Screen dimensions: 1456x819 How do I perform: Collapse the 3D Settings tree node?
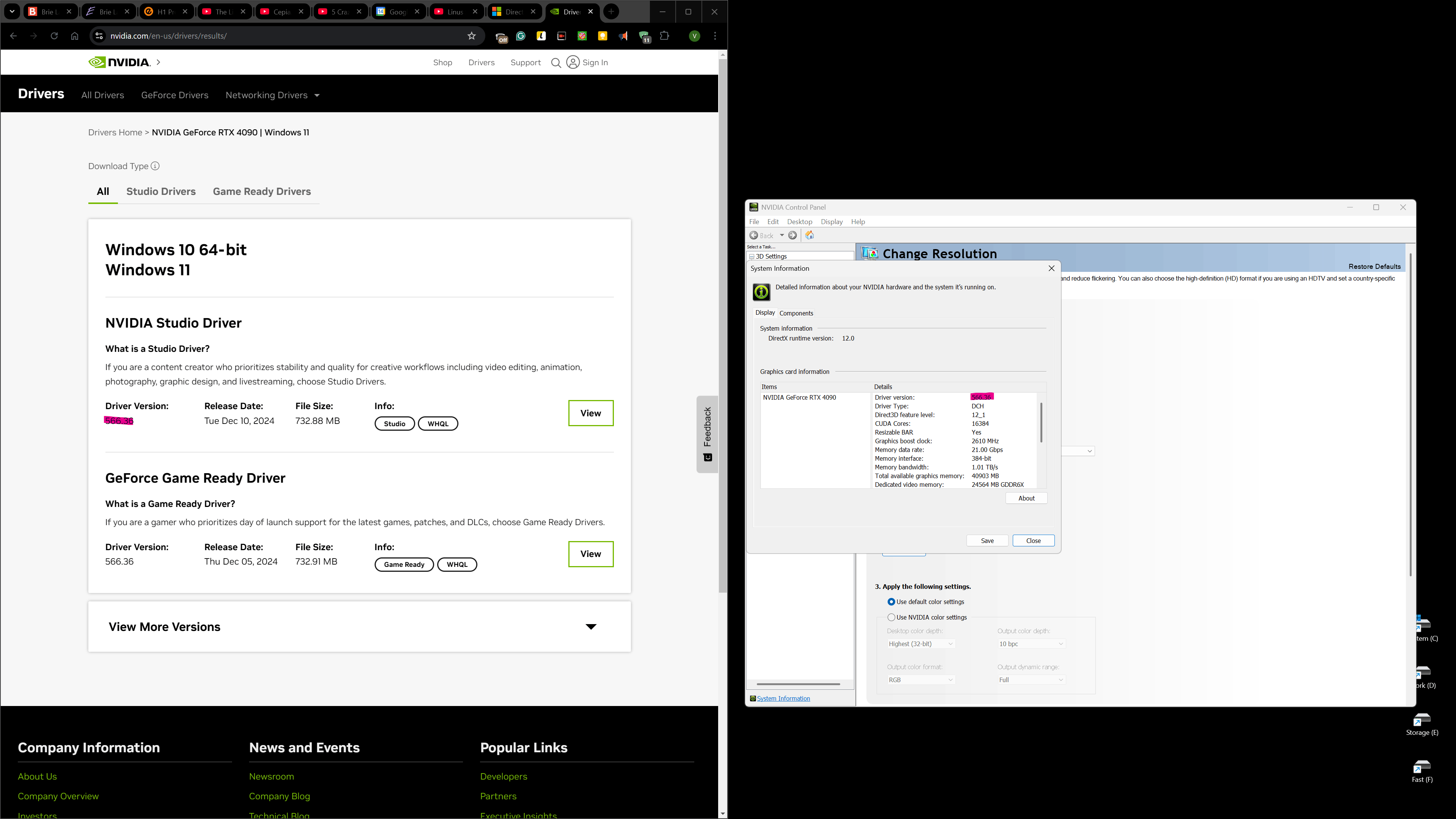tap(752, 257)
